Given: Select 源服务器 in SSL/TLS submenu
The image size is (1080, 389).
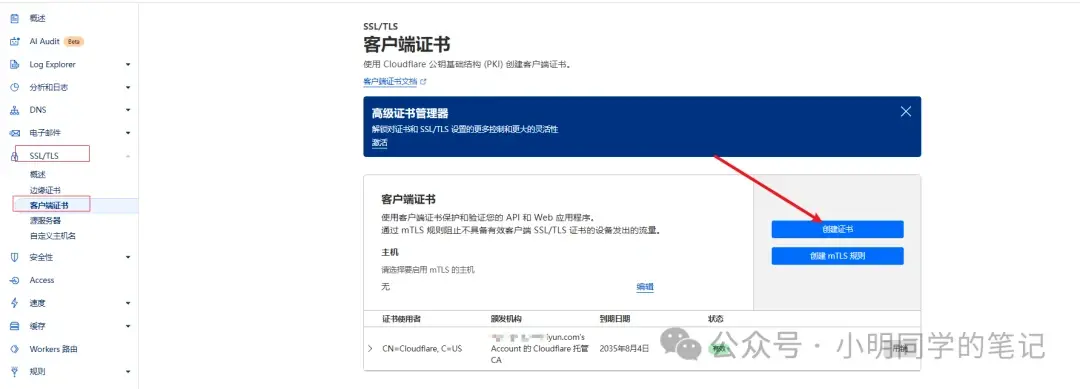Looking at the screenshot, I should tap(45, 220).
